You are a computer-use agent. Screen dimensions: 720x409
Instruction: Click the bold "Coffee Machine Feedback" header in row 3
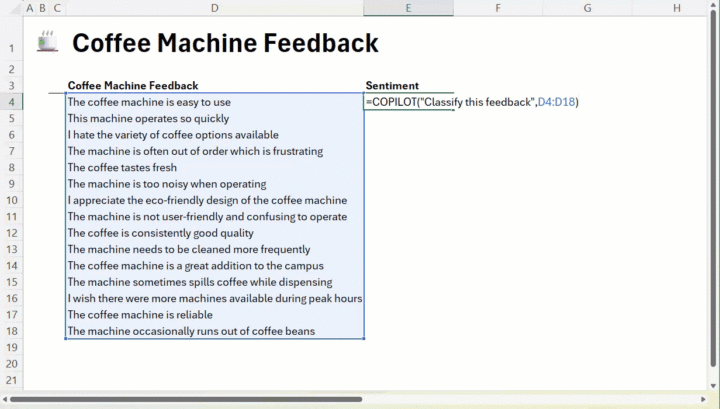pyautogui.click(x=132, y=86)
